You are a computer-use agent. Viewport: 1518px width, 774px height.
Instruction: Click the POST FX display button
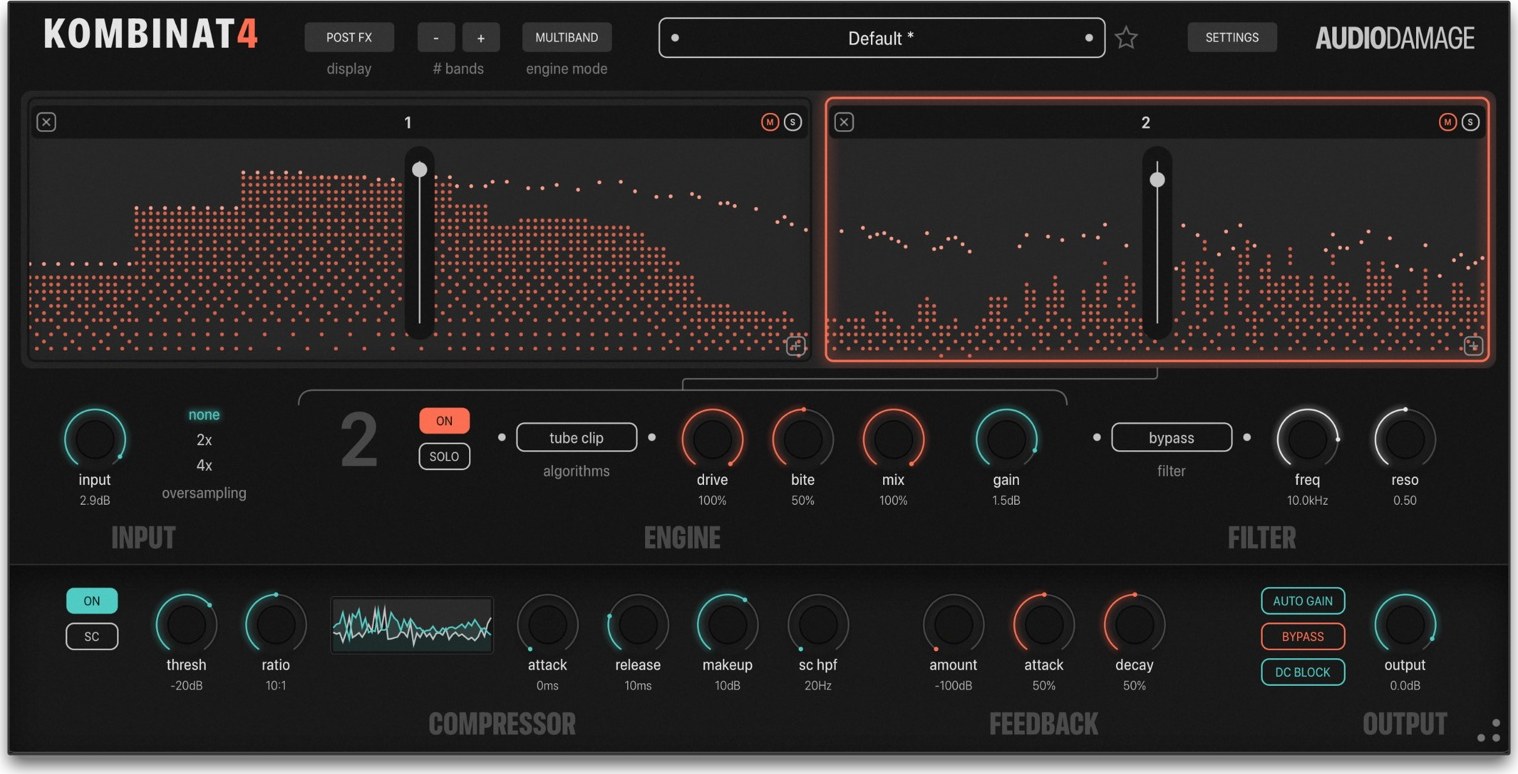point(349,37)
